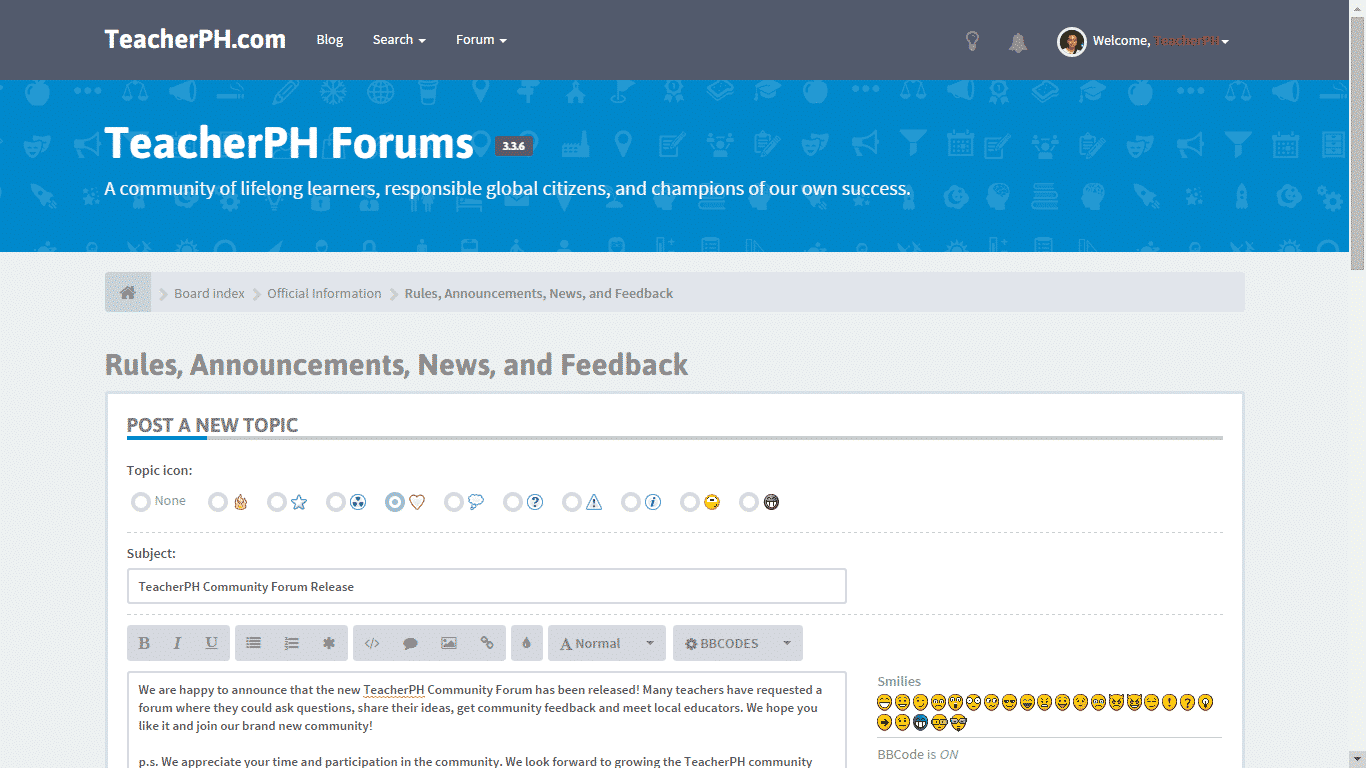Click the Subject input field
Screen dimensions: 1366x768
pyautogui.click(x=487, y=586)
